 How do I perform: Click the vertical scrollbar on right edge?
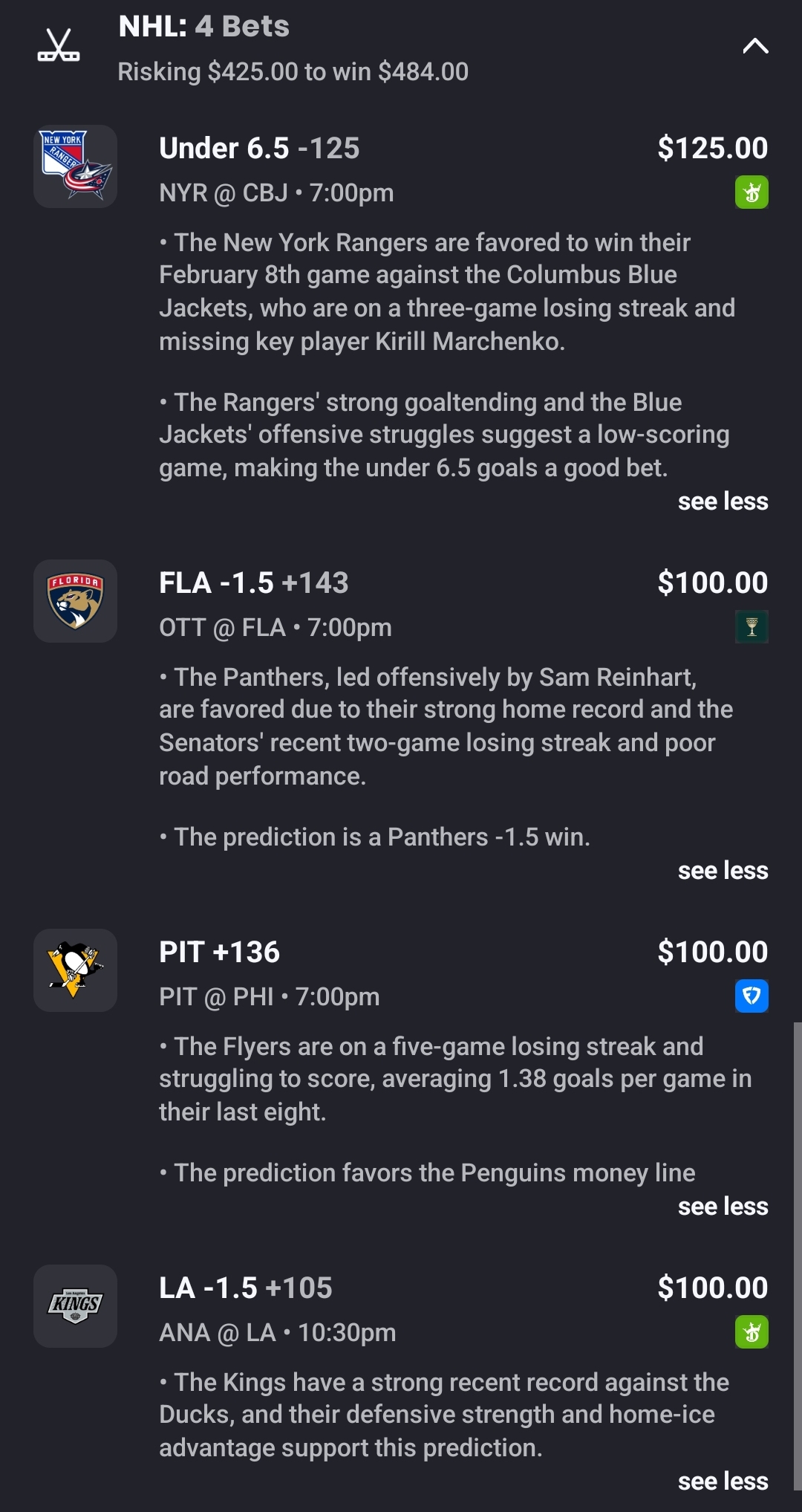(798, 1256)
